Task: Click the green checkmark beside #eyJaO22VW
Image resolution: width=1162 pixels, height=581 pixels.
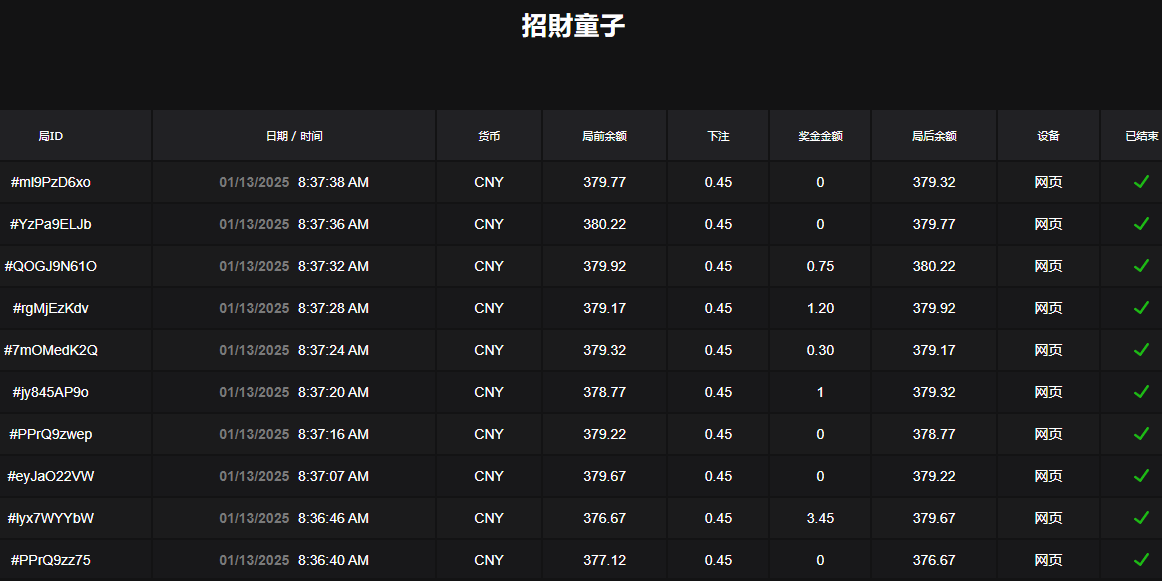Action: (1139, 476)
